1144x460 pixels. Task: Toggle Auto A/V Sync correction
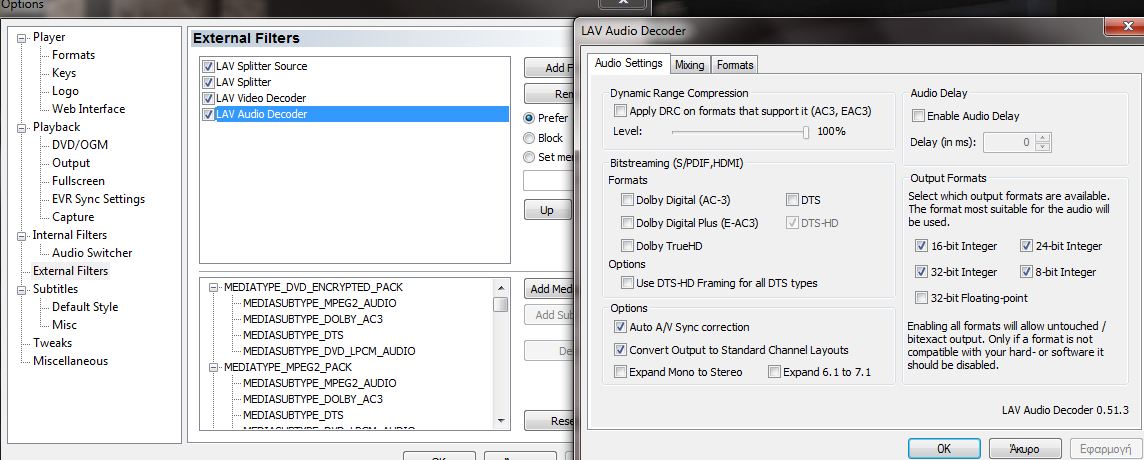pos(621,327)
